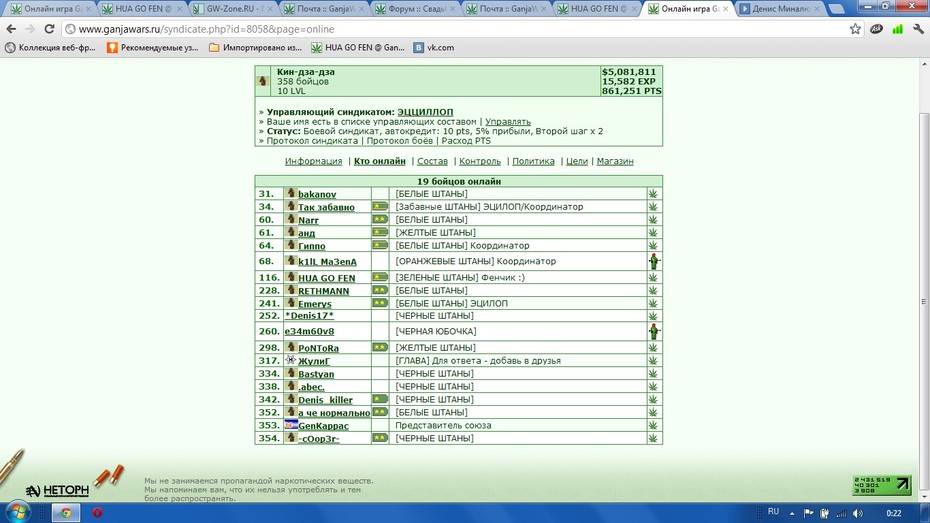930x523 pixels.
Task: Bookmark page with the star icon
Action: (855, 29)
